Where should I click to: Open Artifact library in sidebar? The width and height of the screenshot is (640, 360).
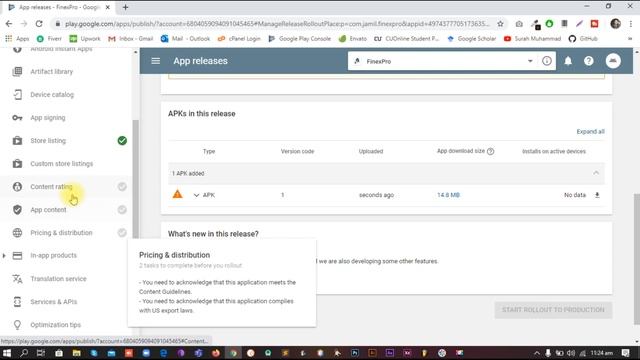(x=51, y=71)
